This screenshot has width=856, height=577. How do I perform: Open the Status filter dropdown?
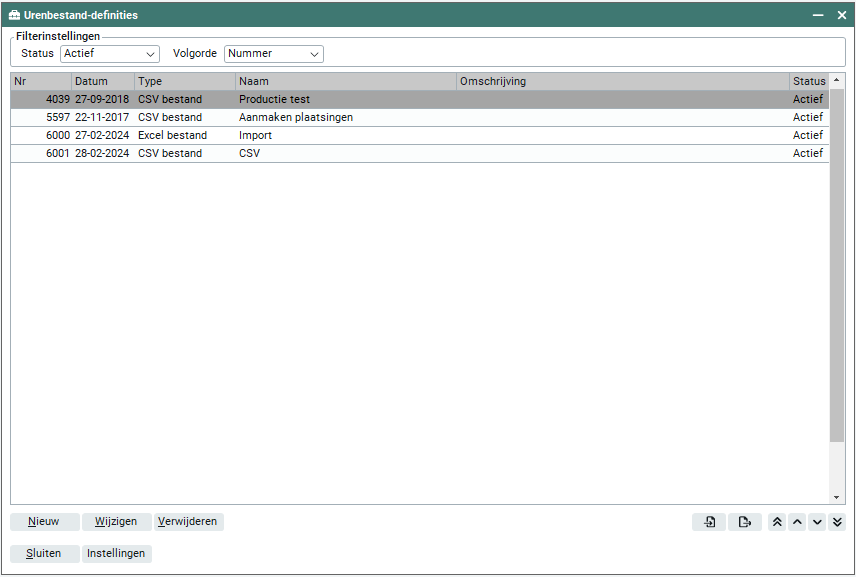pos(110,54)
